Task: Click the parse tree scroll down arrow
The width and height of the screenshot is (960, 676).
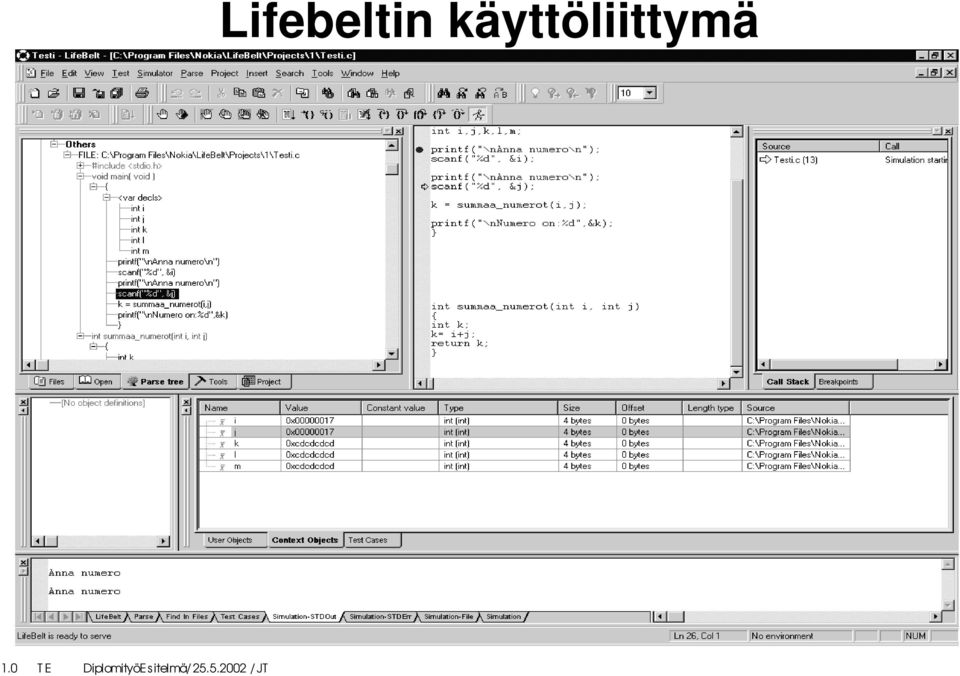Action: pos(392,354)
